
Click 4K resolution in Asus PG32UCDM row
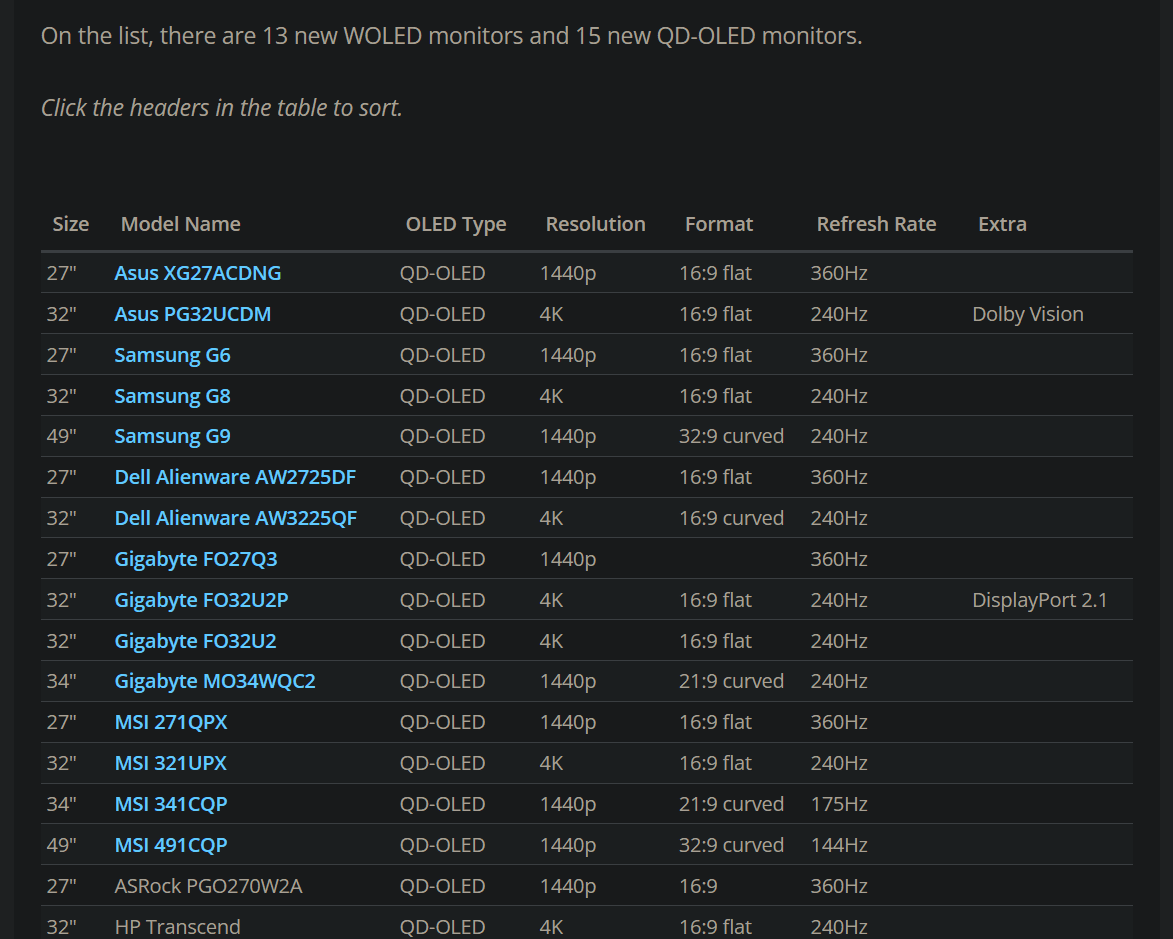[x=551, y=314]
